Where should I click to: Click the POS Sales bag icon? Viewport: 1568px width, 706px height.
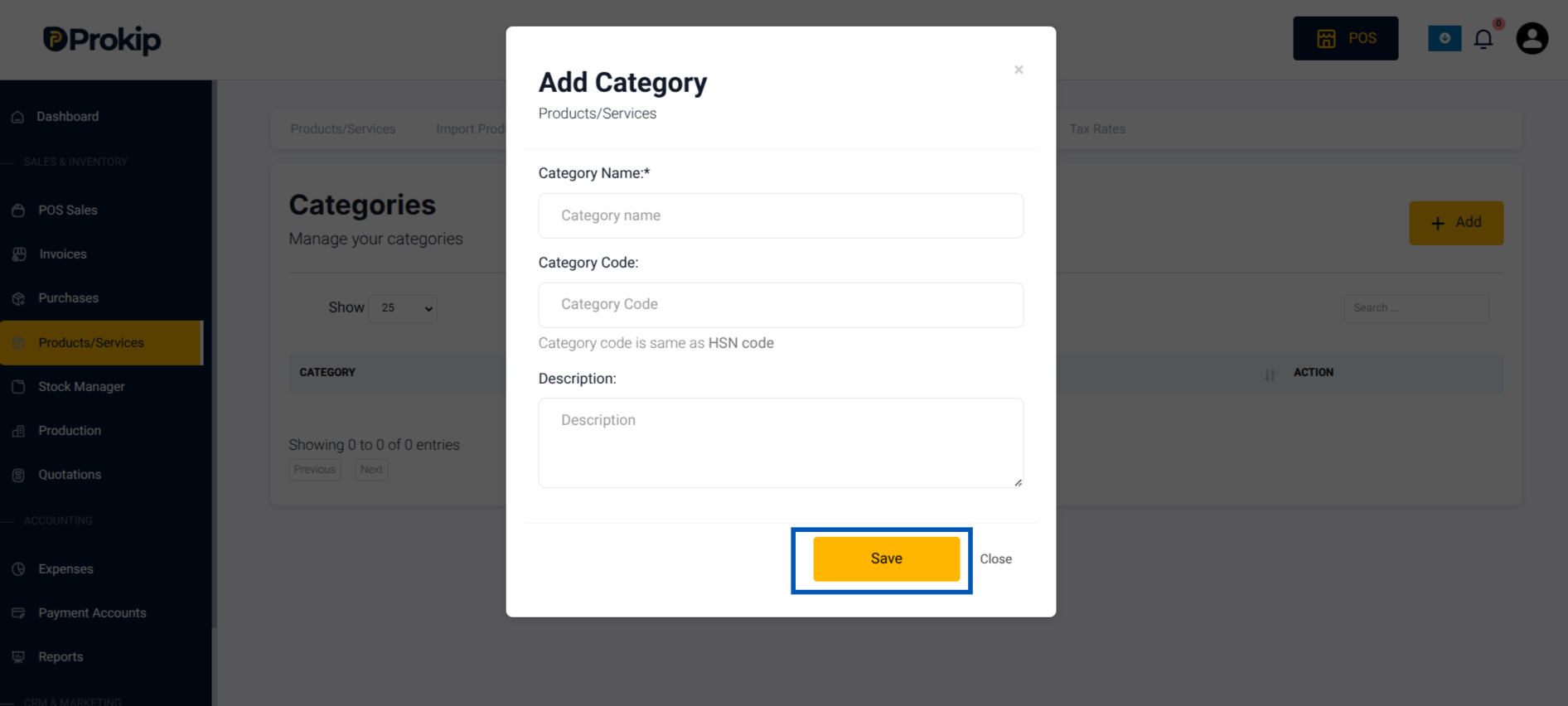(18, 210)
